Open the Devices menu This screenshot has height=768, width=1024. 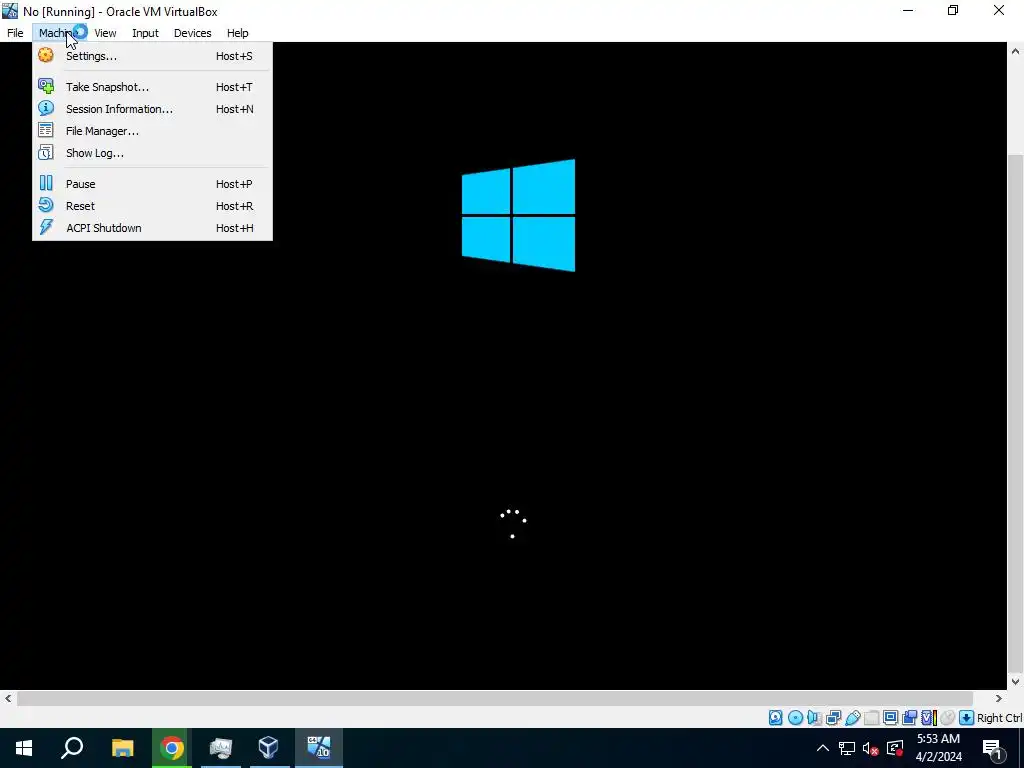(193, 33)
